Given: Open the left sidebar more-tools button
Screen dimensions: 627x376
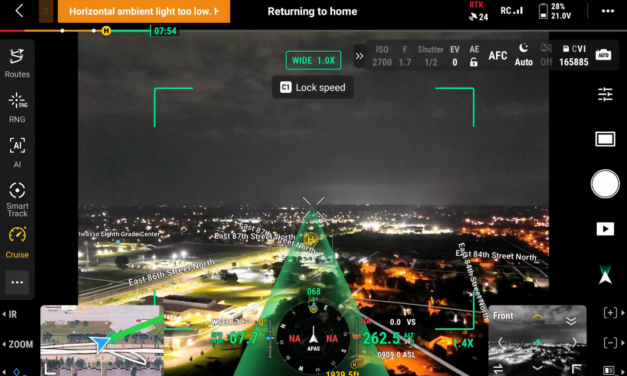Looking at the screenshot, I should click(17, 282).
